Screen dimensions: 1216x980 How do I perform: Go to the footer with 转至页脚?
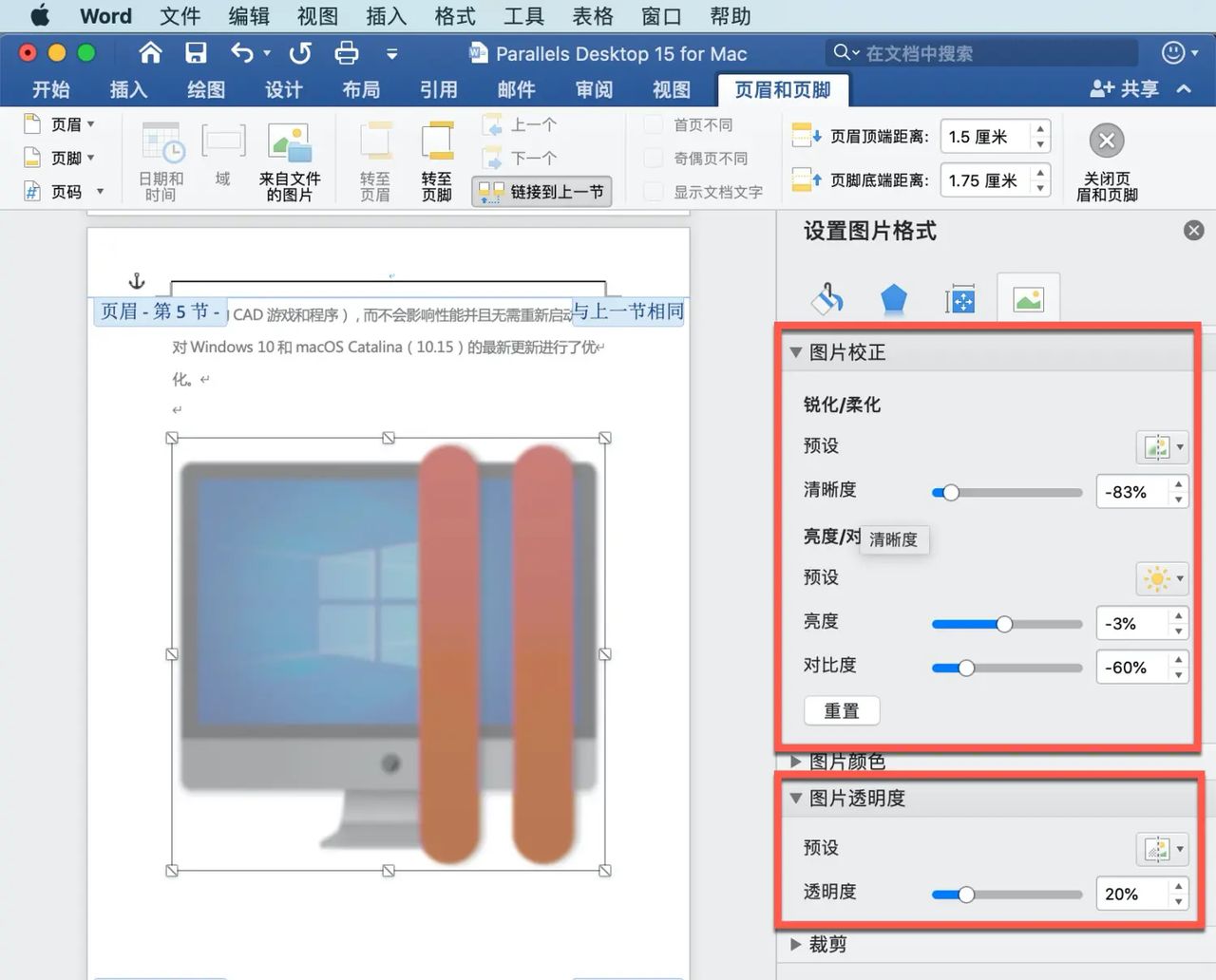[437, 160]
